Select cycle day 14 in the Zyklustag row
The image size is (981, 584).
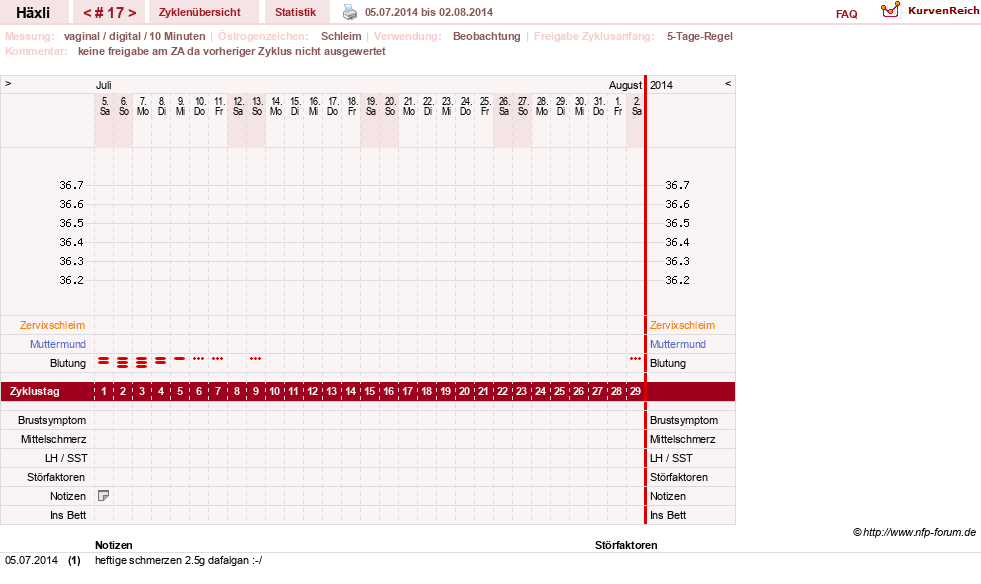point(350,391)
